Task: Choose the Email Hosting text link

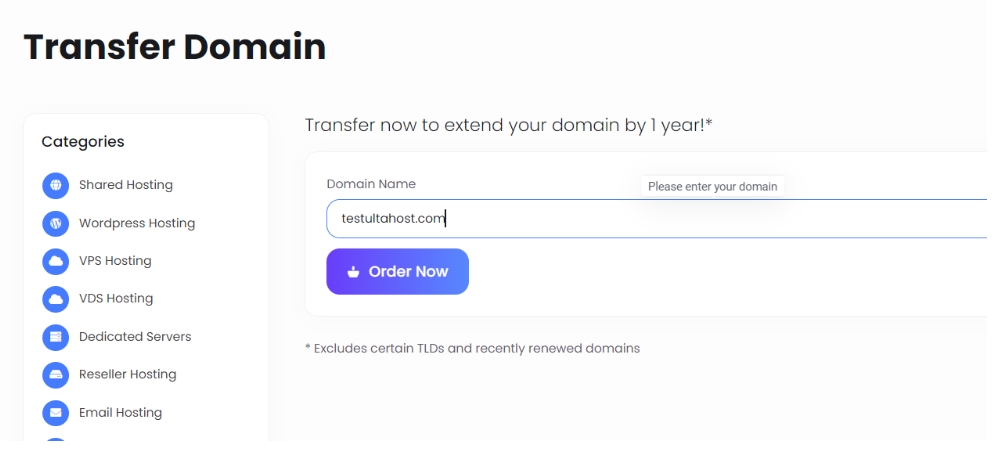Action: coord(120,412)
